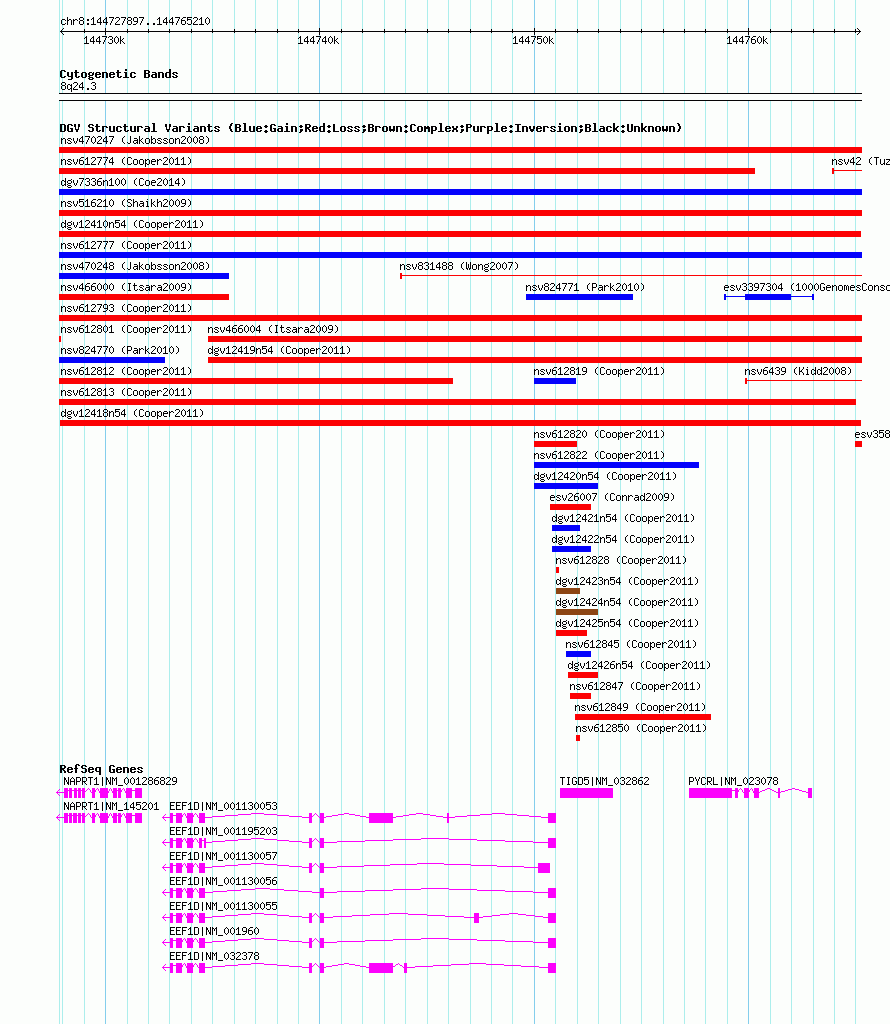890x1024 pixels.
Task: Click the nsv612812 (Cooper2011) label
Action: (x=126, y=371)
